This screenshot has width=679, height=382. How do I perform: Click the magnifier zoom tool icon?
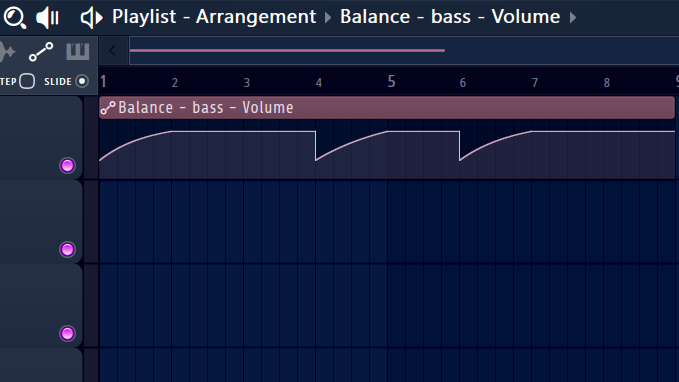pos(14,18)
